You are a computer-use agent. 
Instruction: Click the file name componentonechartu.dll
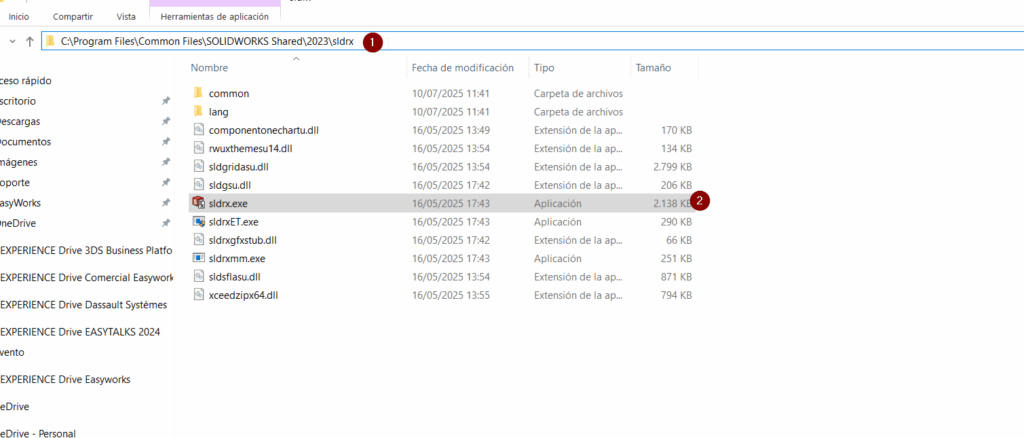pos(264,130)
